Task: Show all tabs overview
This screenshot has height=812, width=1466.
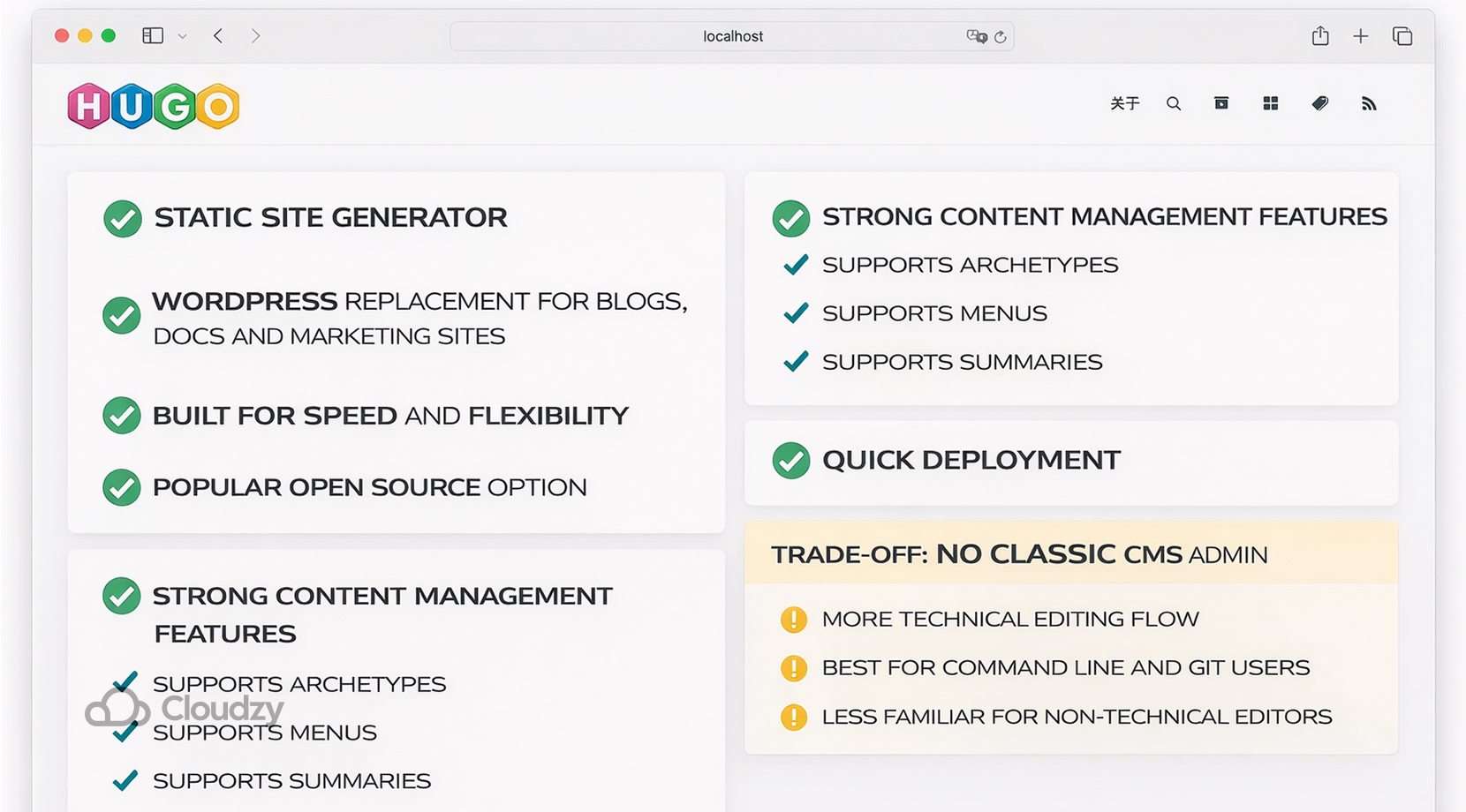Action: click(1402, 36)
